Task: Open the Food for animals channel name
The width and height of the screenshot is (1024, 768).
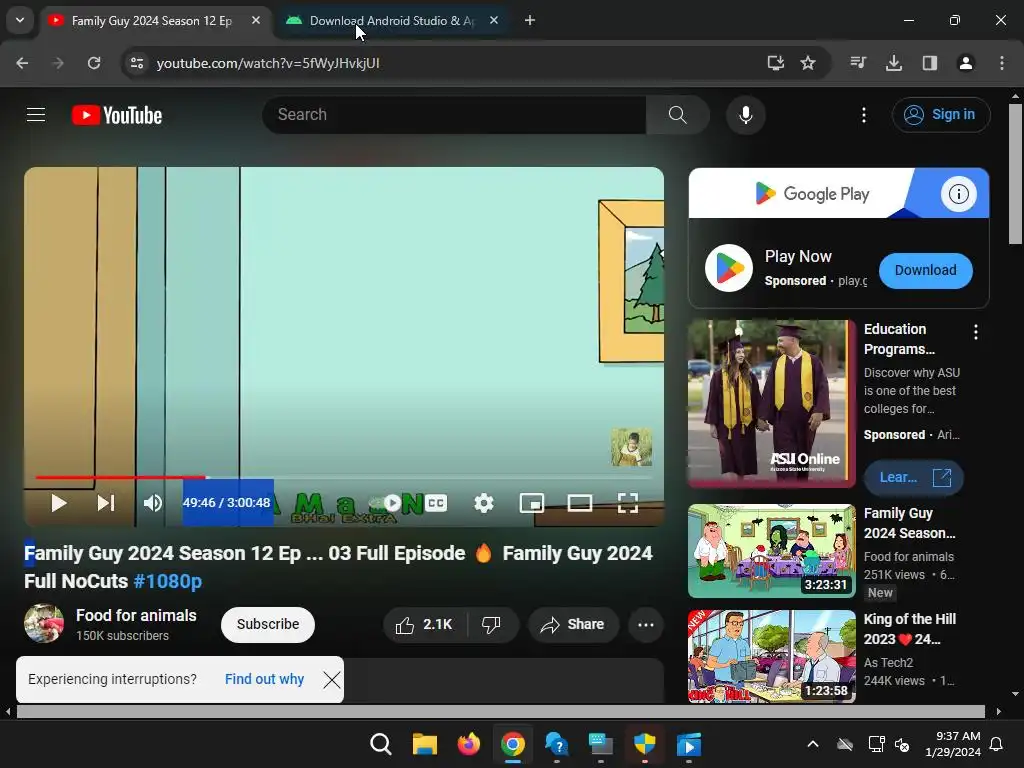Action: pos(136,615)
